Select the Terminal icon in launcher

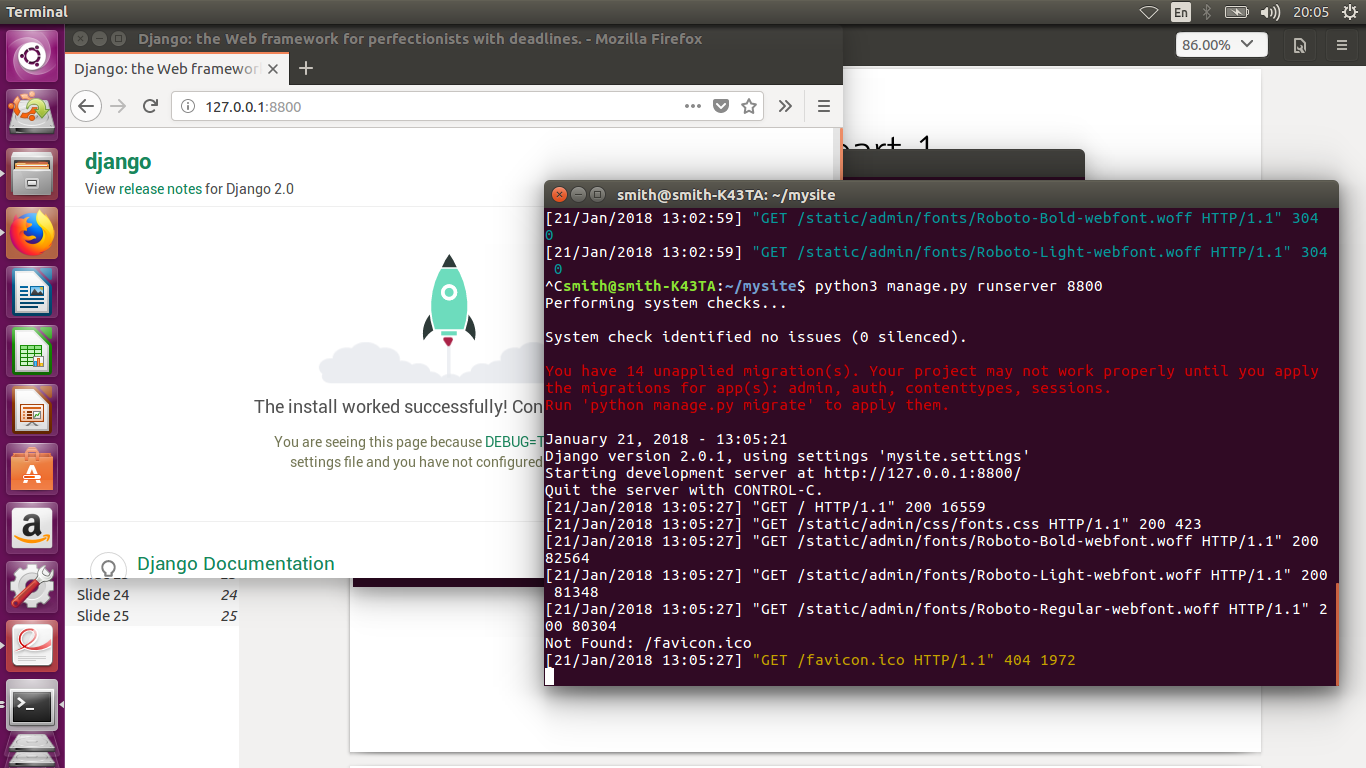[x=33, y=706]
